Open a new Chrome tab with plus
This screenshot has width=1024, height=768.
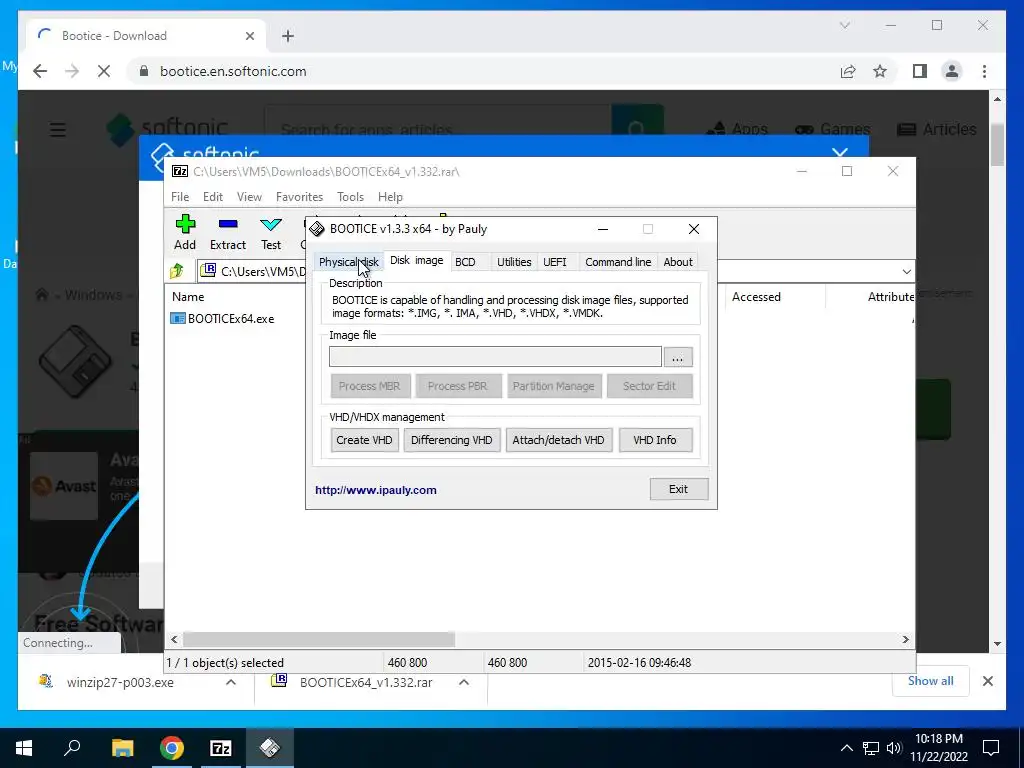(288, 36)
